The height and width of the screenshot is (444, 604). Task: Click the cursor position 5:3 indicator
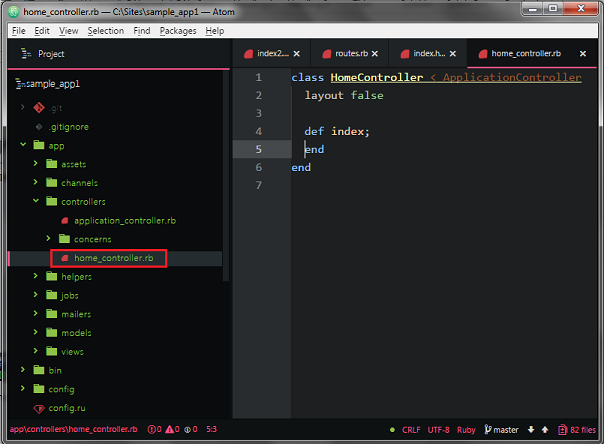[x=211, y=429]
